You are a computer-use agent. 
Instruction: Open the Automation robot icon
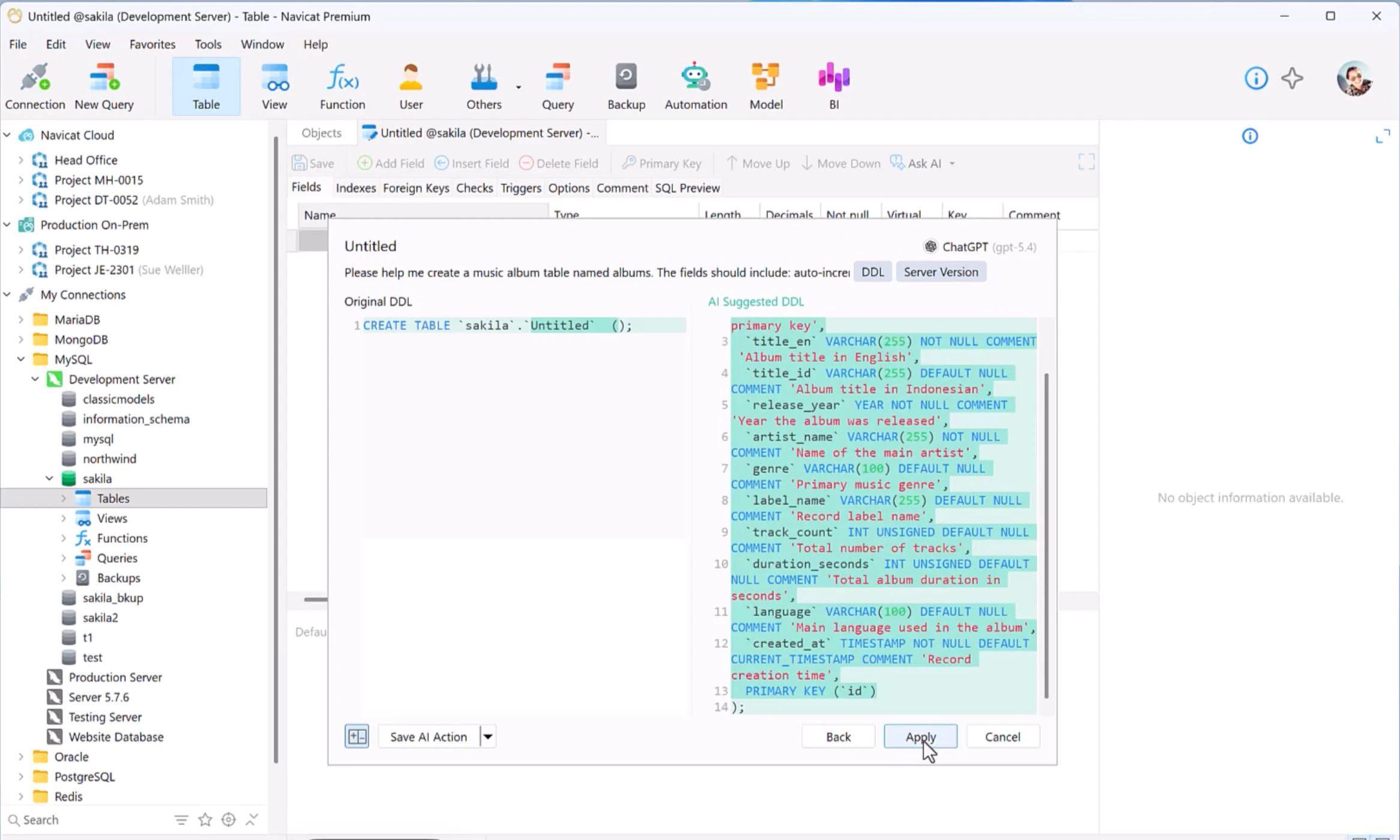(696, 86)
